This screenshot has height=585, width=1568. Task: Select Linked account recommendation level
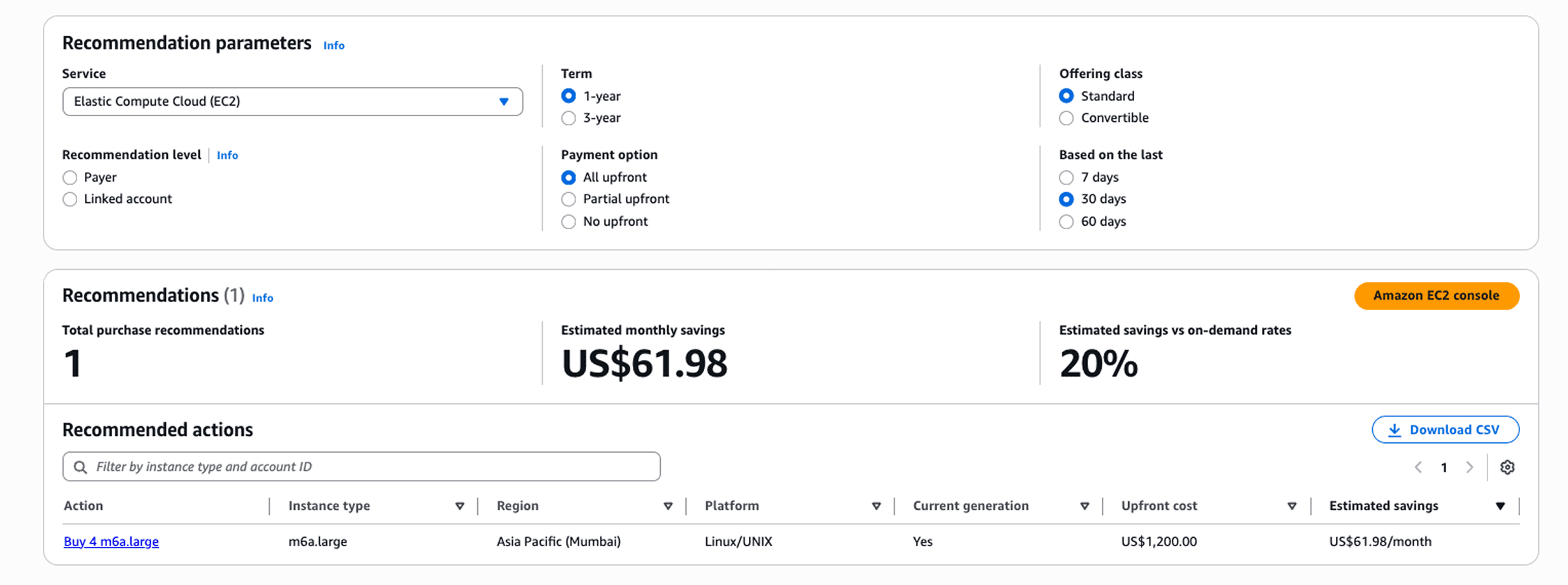point(70,199)
